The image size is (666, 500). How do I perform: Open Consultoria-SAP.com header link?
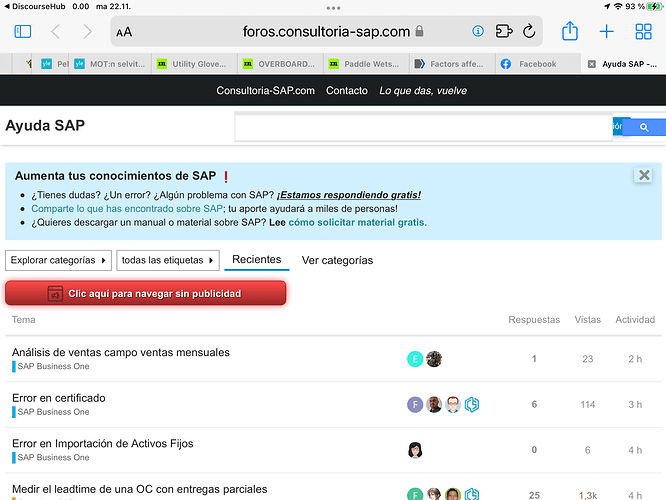tap(265, 90)
